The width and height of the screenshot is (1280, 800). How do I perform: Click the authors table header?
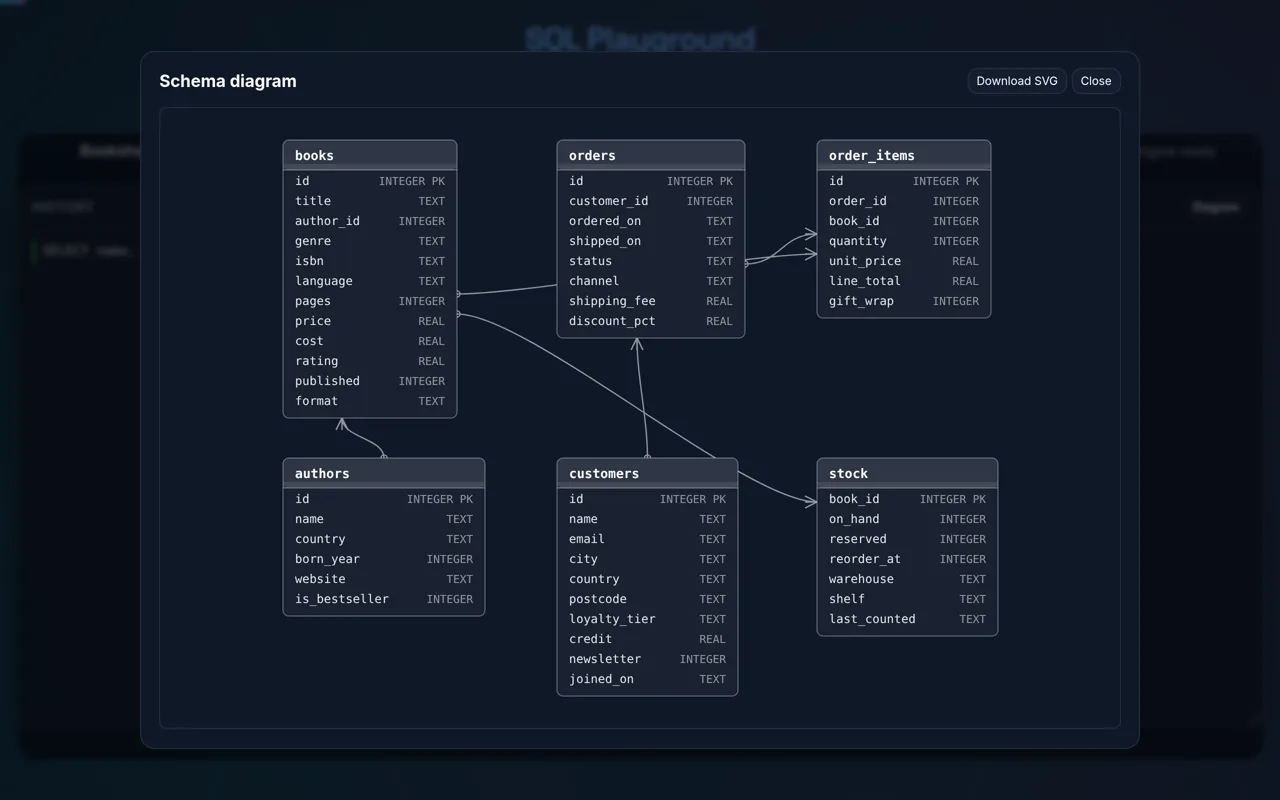[x=384, y=473]
